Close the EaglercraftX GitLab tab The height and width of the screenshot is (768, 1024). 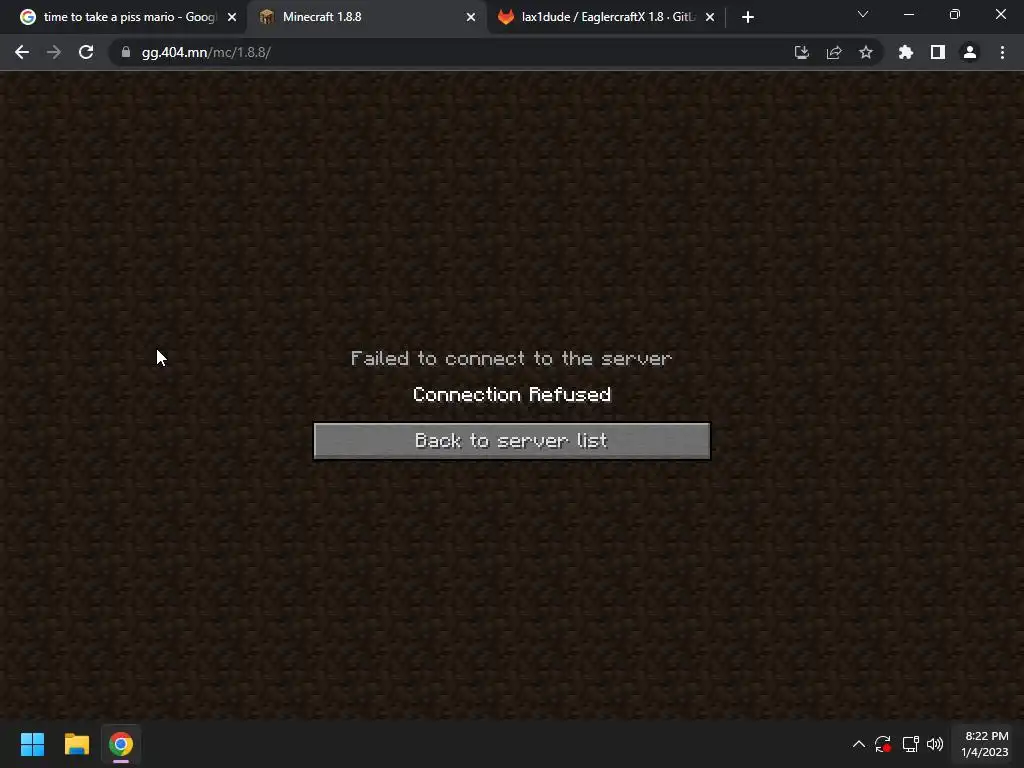pos(710,17)
